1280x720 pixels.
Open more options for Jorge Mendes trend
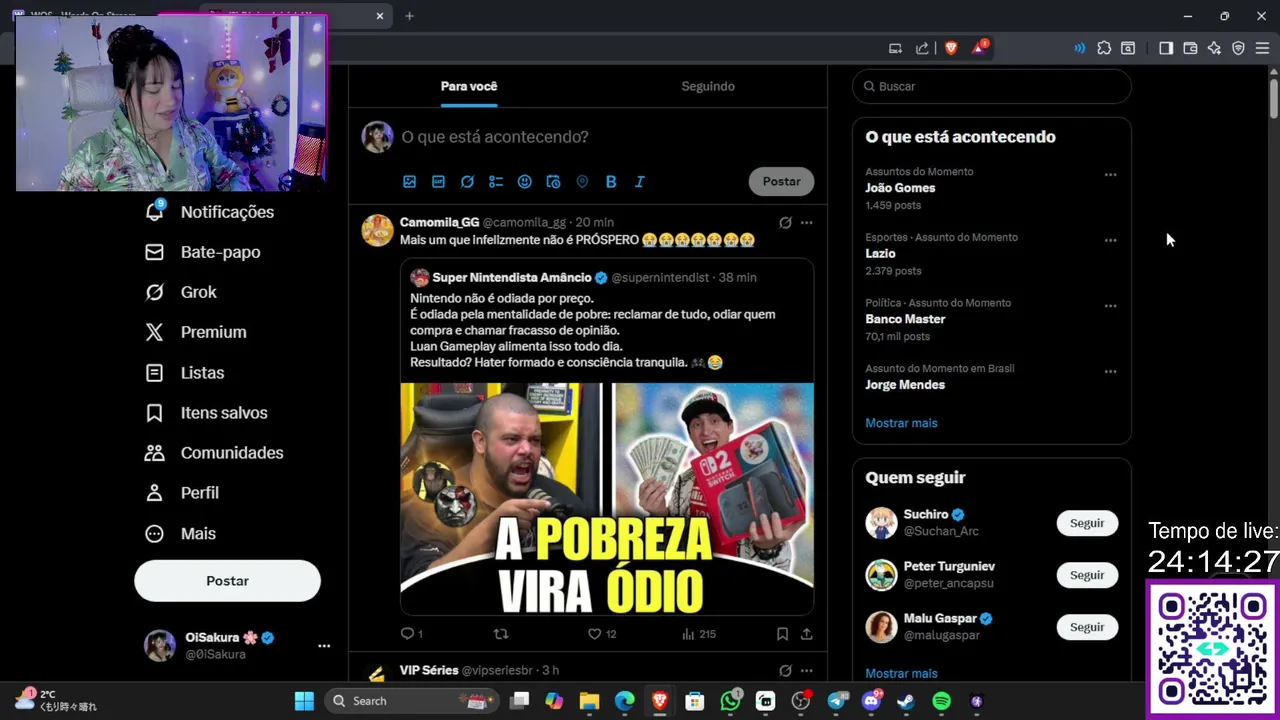click(1110, 372)
